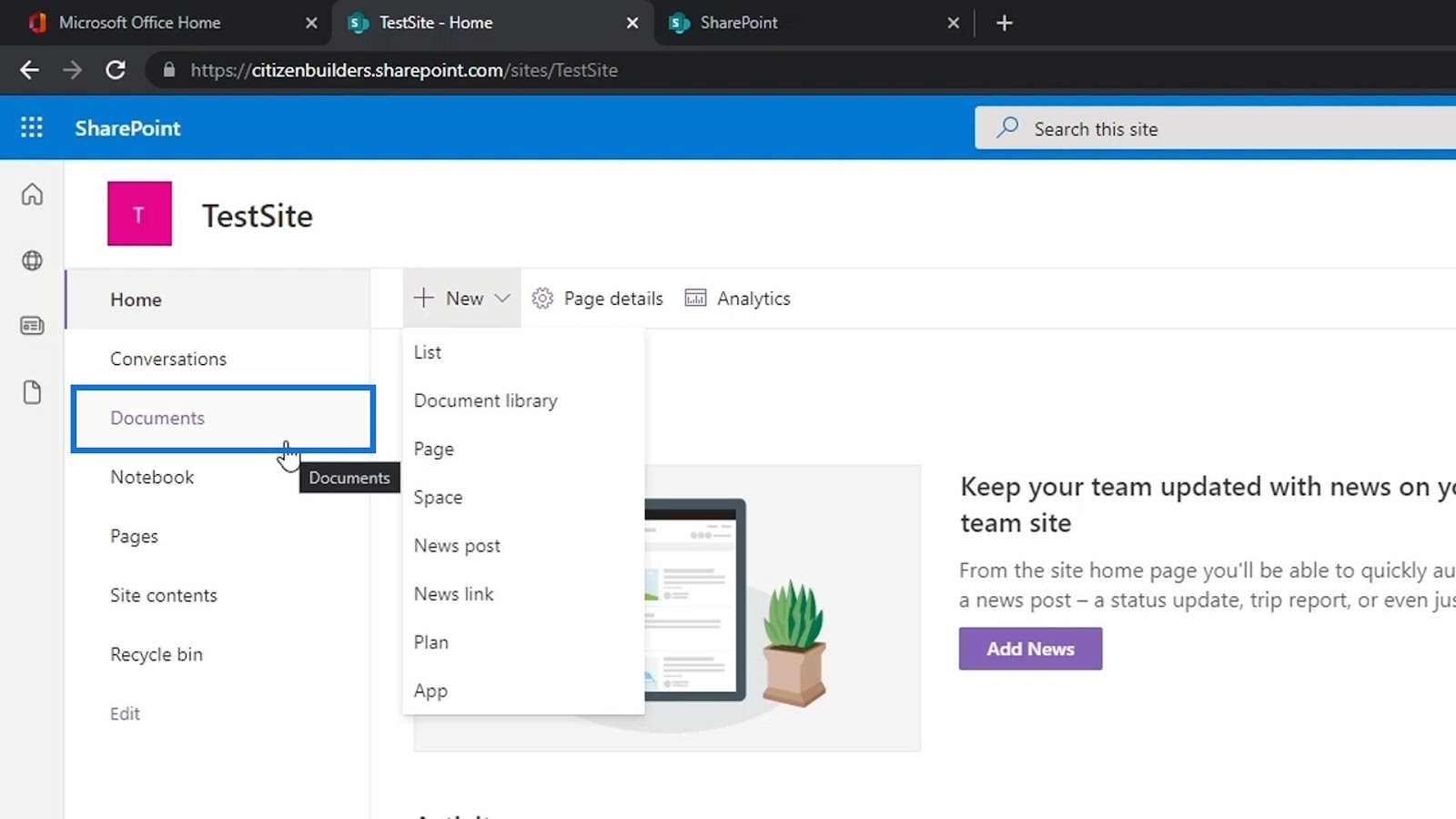Open Documents in site navigation
The image size is (1456, 819).
(223, 418)
